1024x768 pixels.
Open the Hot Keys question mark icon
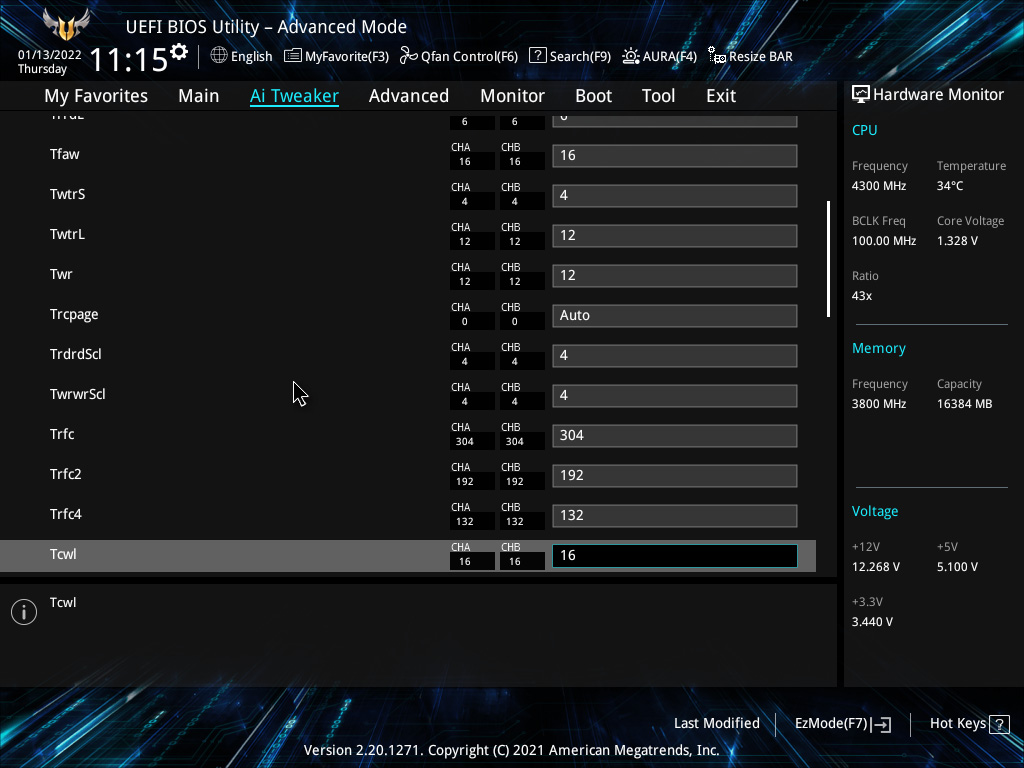click(999, 724)
